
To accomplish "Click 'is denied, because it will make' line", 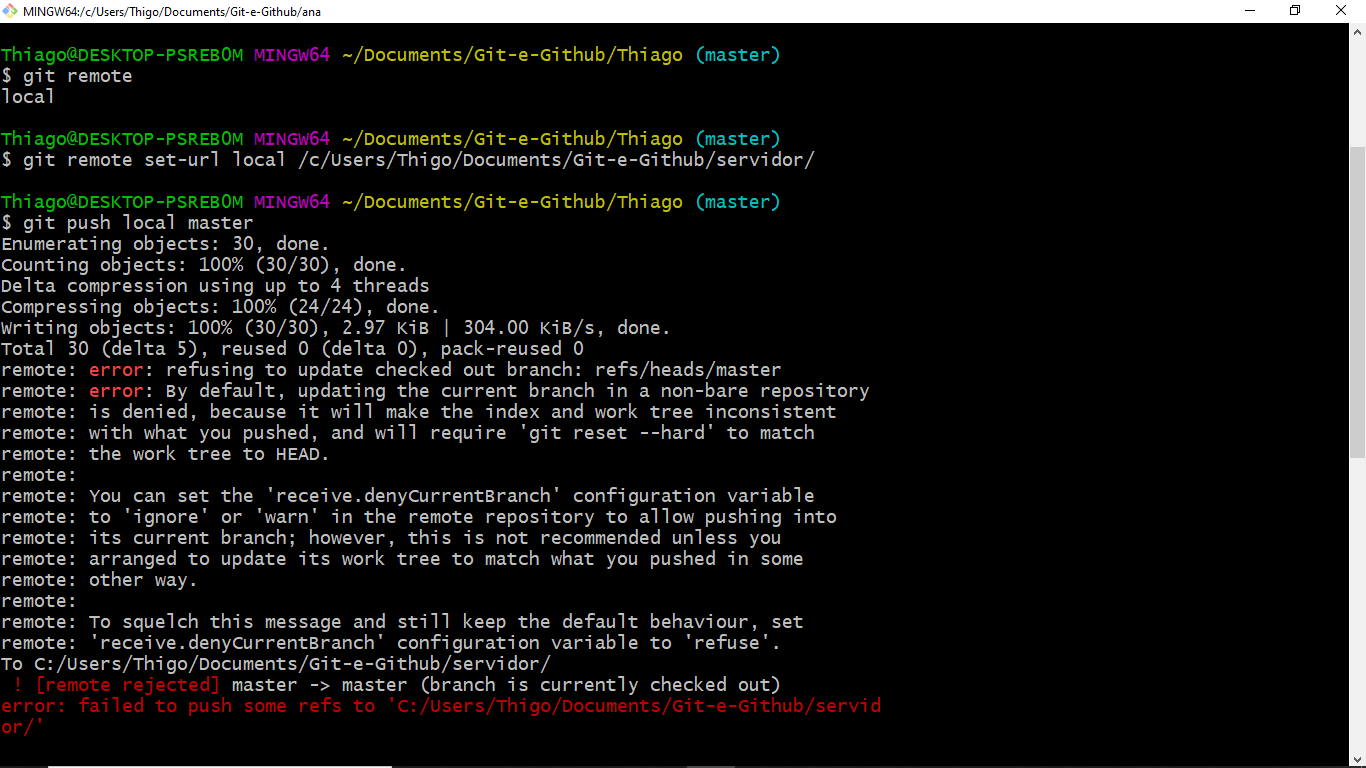I will coord(419,412).
